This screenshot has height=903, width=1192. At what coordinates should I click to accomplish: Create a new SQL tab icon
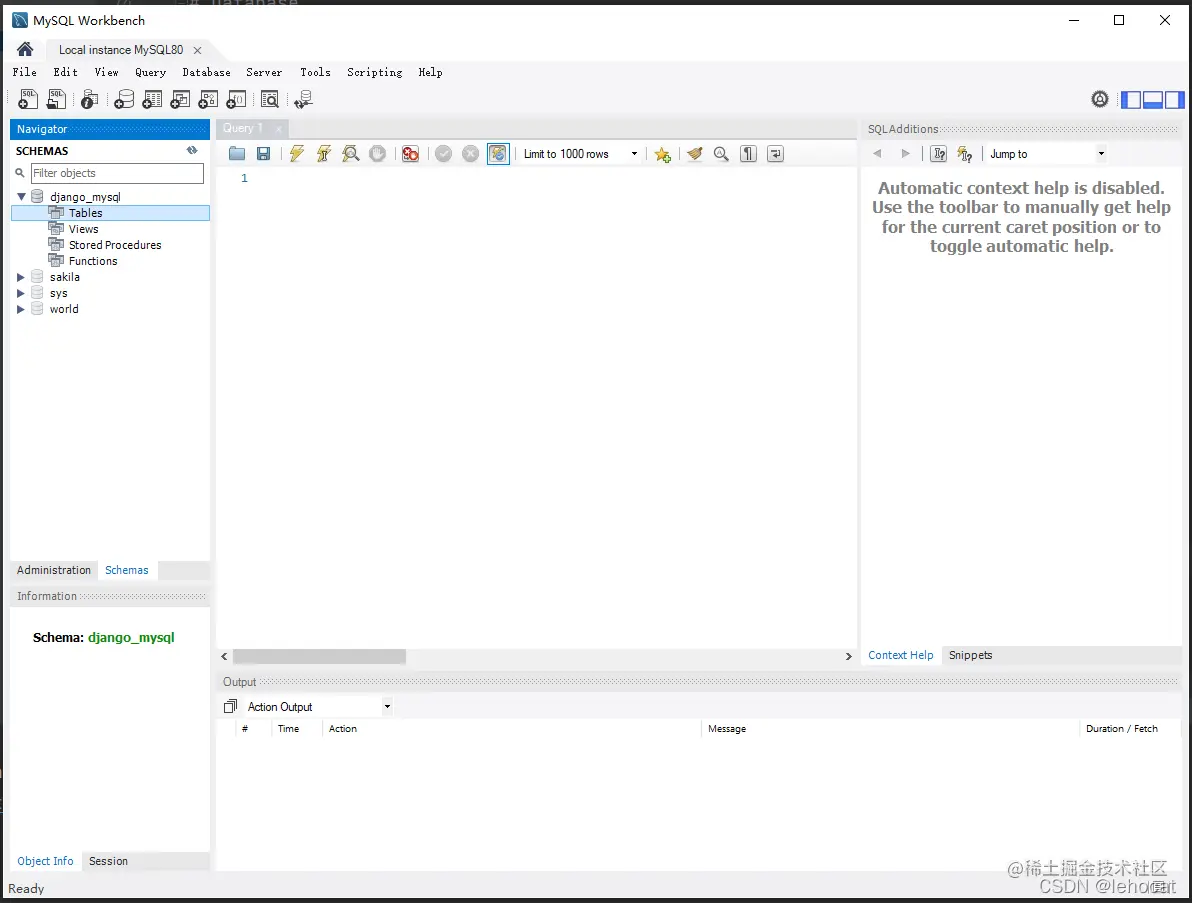click(x=27, y=99)
